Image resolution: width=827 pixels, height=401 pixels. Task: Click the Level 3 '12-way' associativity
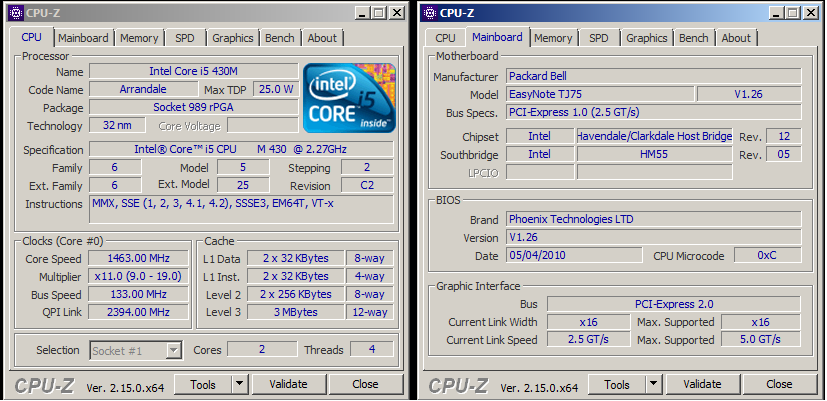(370, 312)
